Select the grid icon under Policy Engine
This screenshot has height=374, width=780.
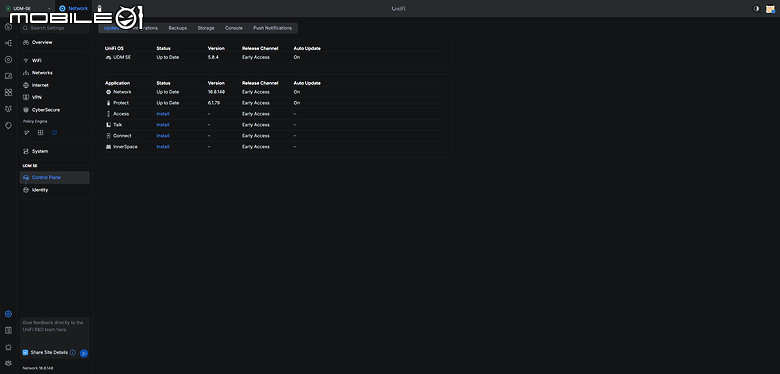tap(41, 133)
